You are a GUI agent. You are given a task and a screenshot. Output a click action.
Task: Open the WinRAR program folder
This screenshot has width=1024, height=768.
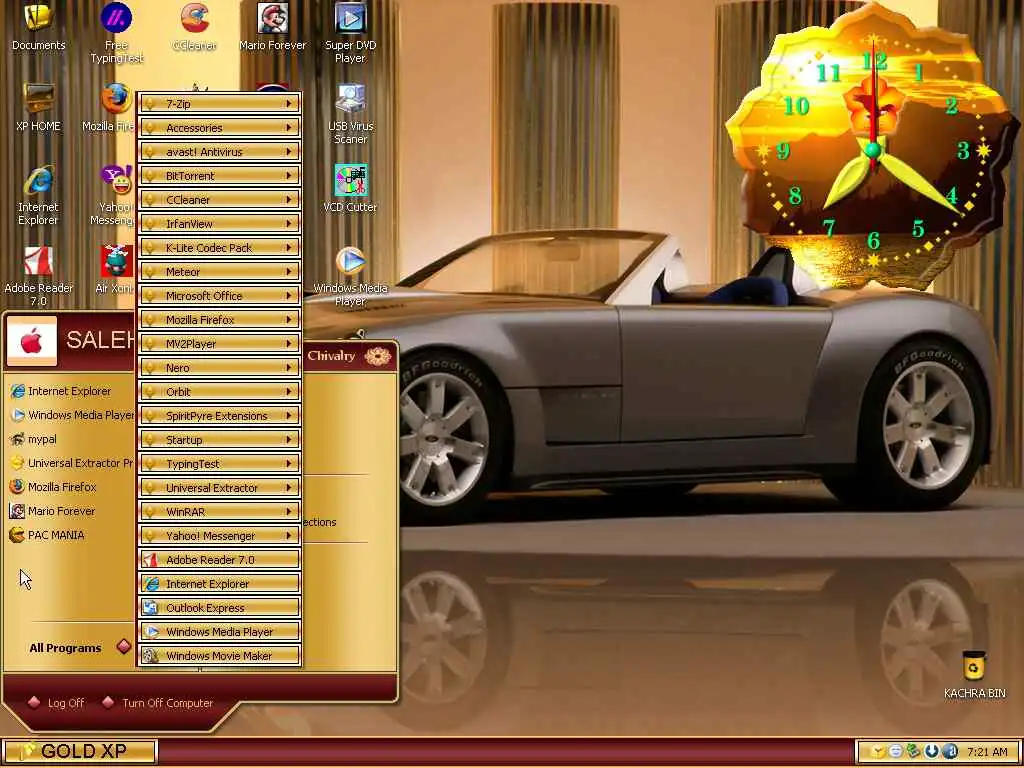tap(219, 512)
